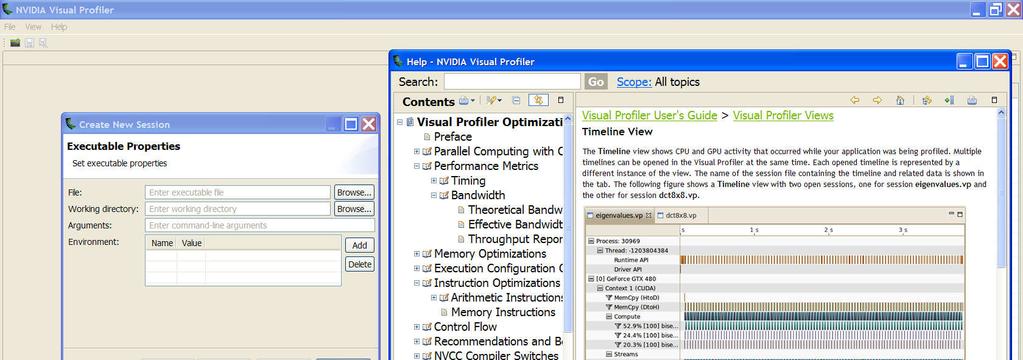Viewport: 1023px width, 360px height.
Task: Collapse the Performance Metrics tree node
Action: click(x=417, y=166)
